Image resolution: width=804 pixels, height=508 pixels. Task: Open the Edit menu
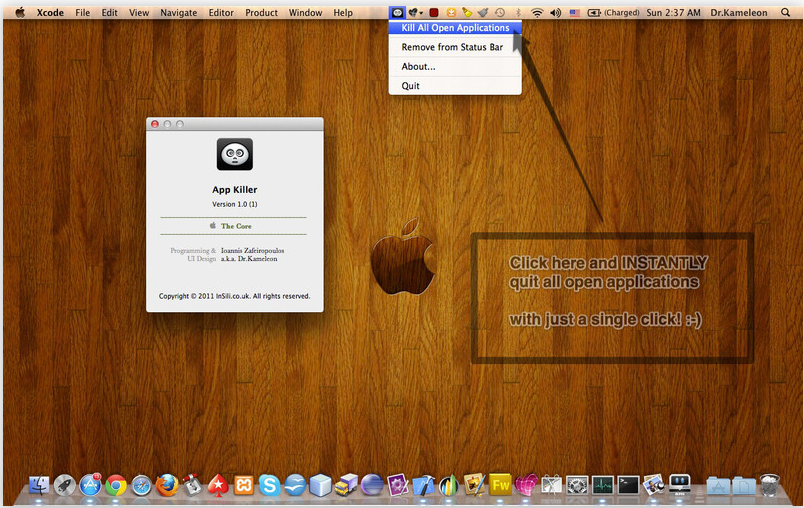click(109, 13)
